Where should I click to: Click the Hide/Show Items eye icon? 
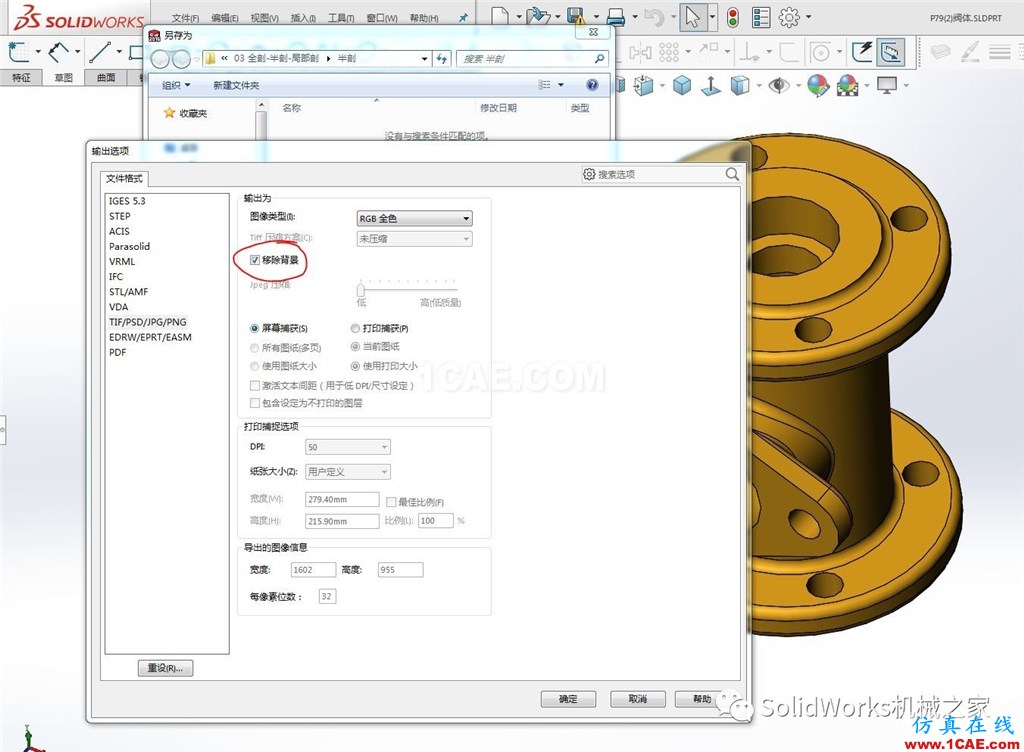[778, 85]
